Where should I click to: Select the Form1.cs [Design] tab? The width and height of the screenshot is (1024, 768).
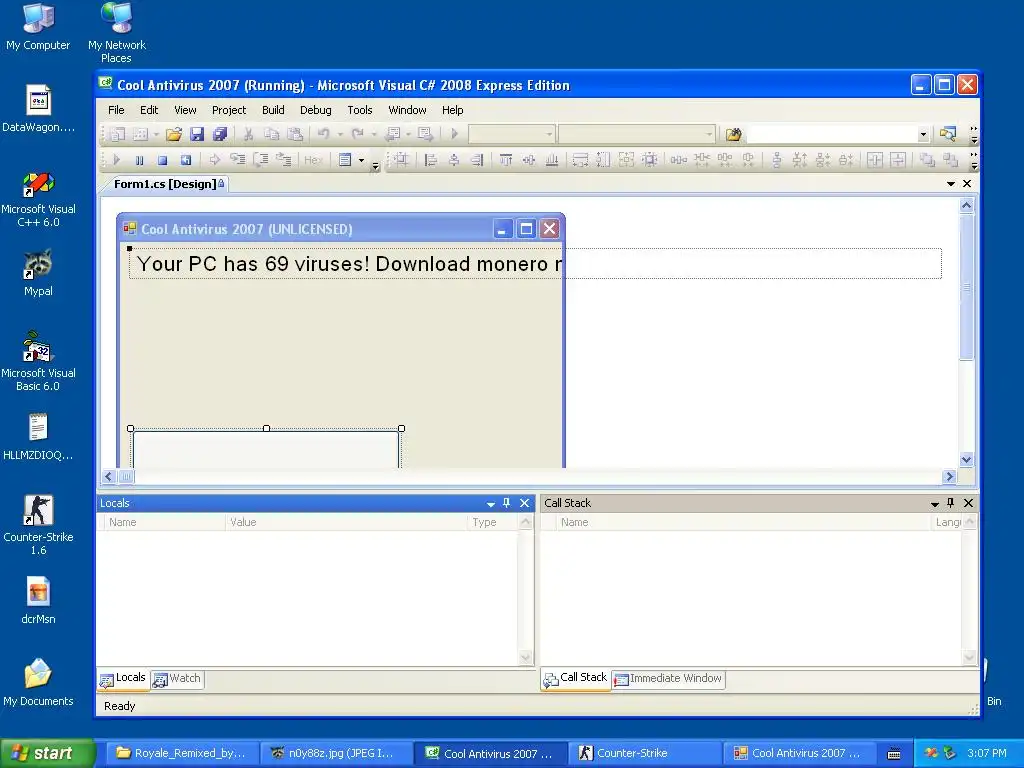click(165, 184)
